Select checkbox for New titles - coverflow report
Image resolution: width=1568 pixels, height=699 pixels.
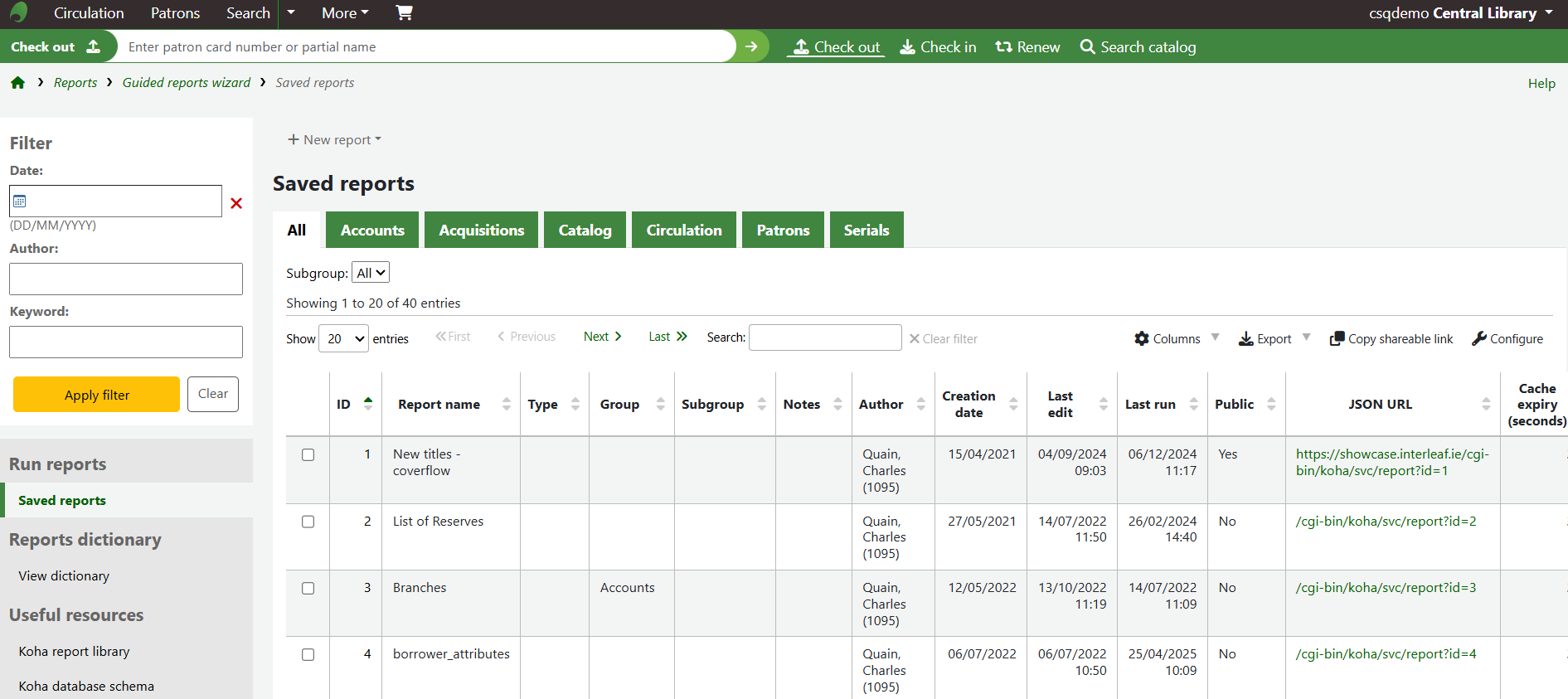click(308, 455)
